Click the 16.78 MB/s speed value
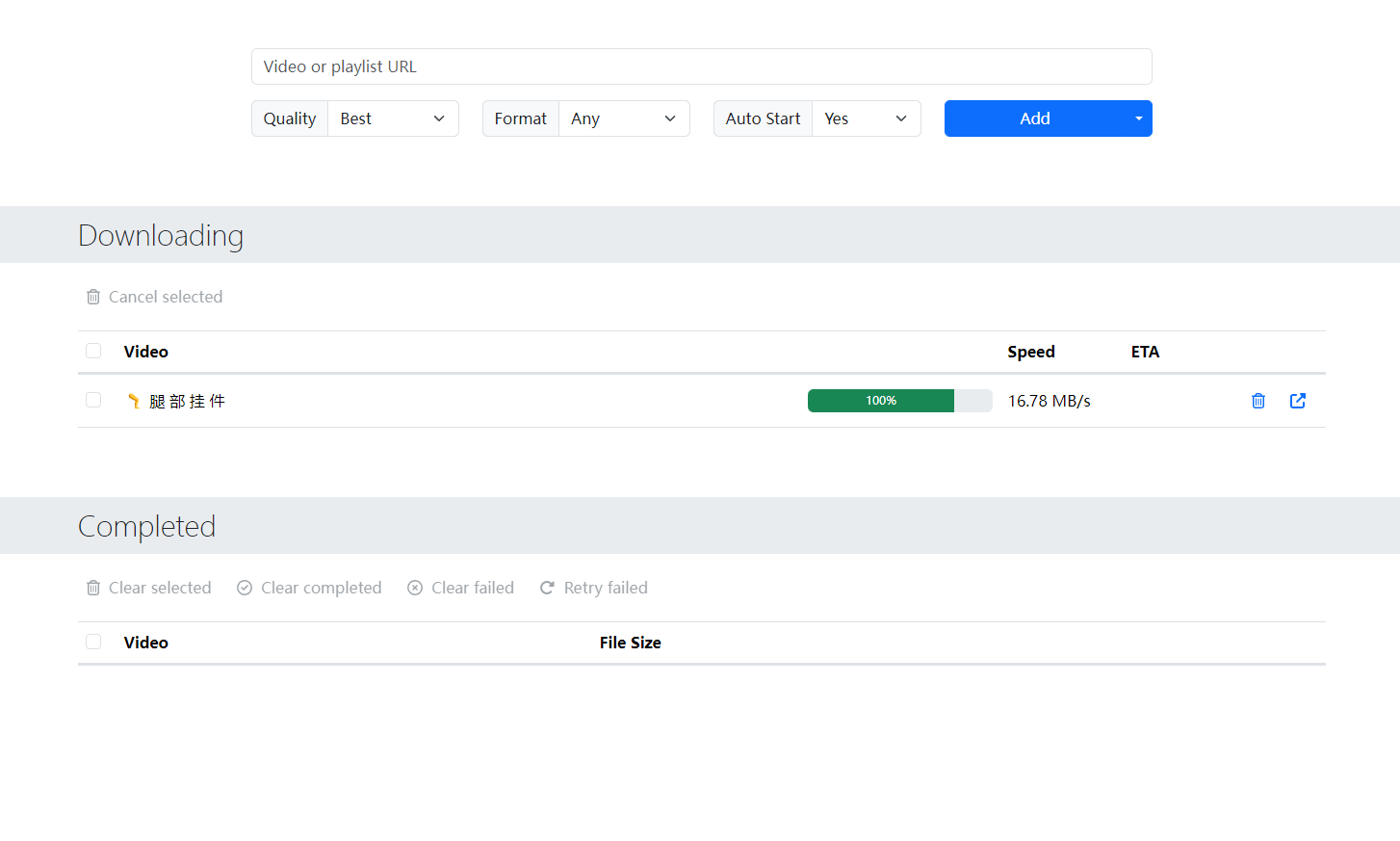 click(x=1049, y=401)
